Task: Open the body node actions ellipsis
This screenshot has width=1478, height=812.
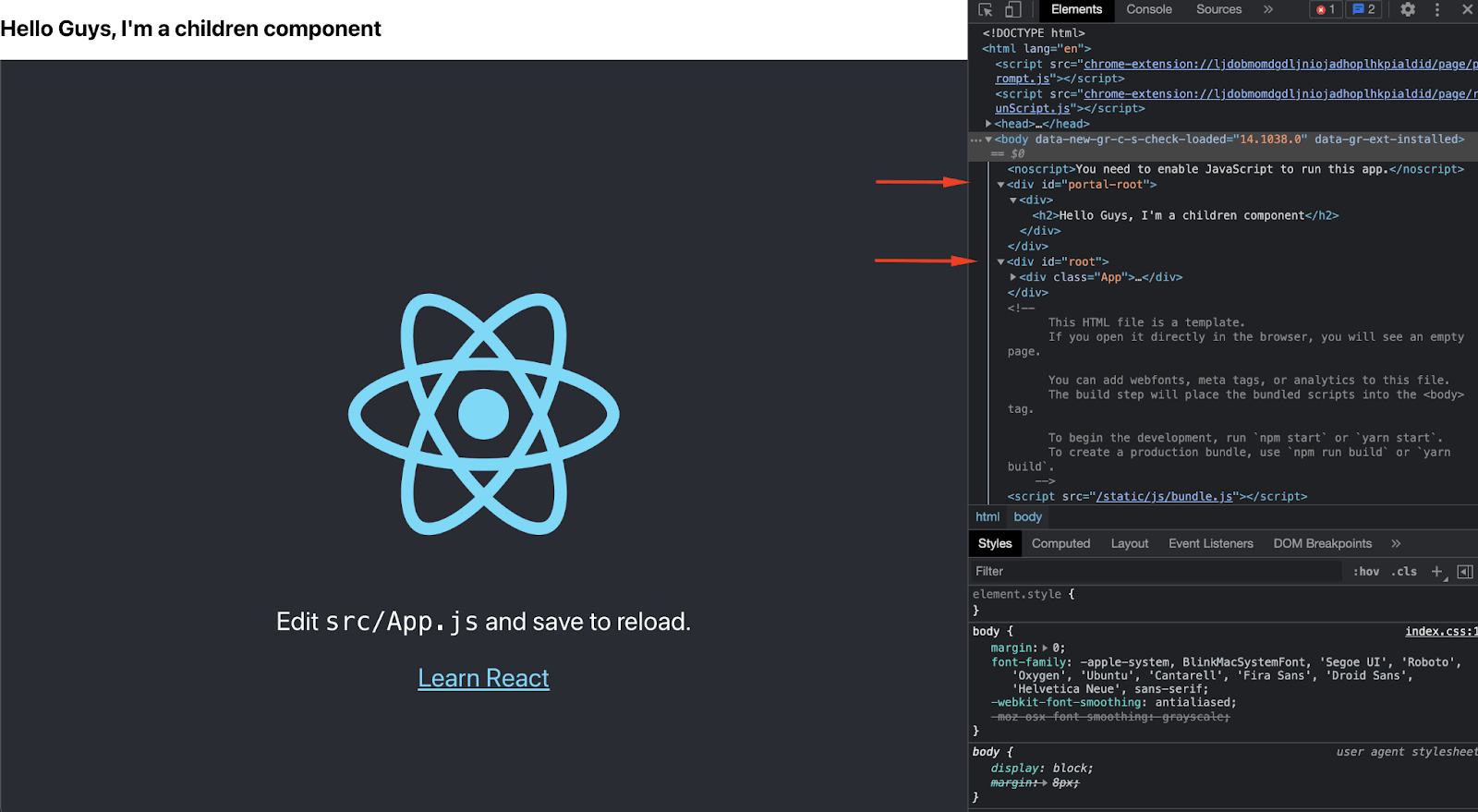Action: [x=975, y=139]
